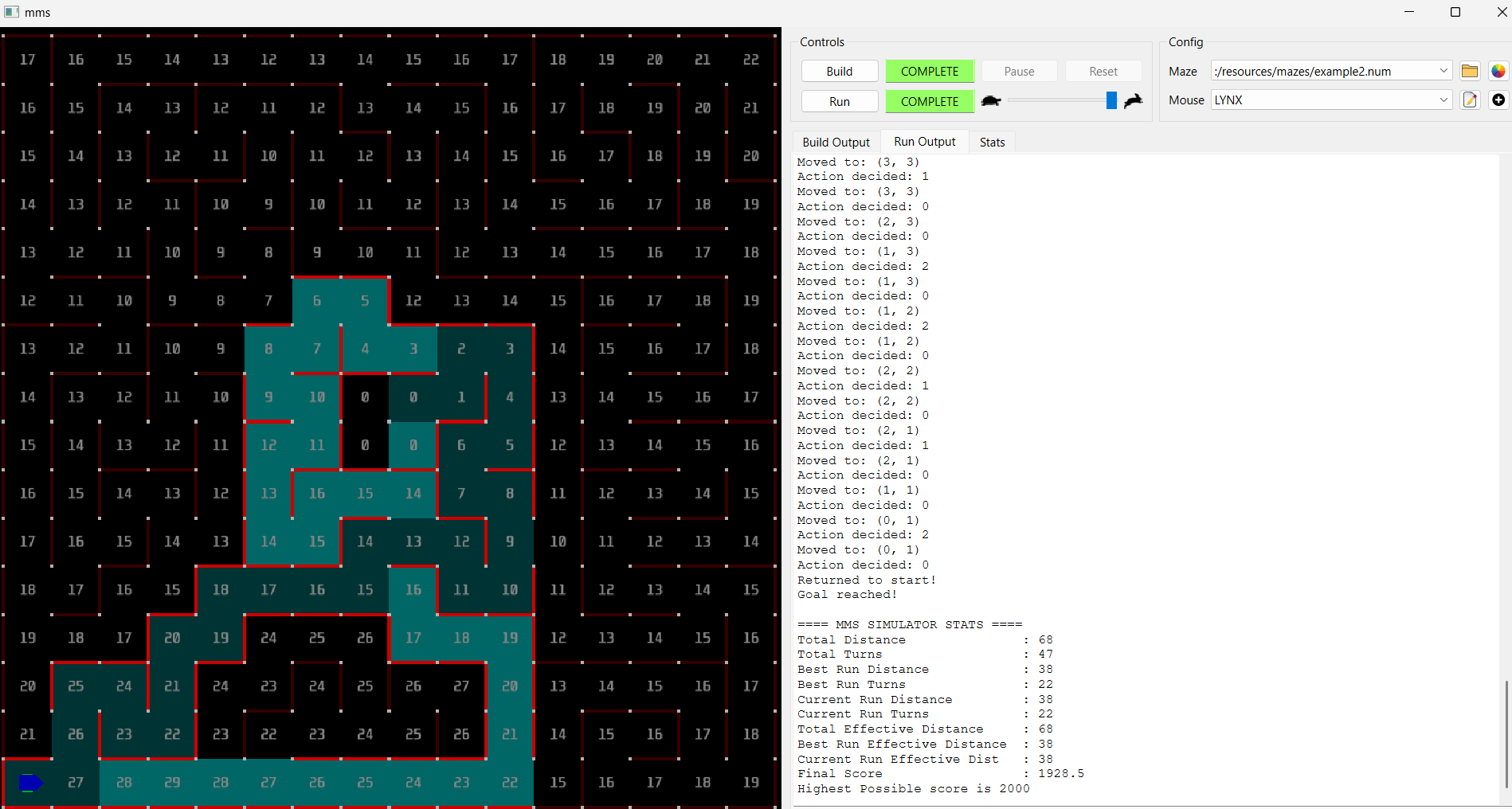Click the mms application icon in titlebar
The height and width of the screenshot is (809, 1512).
[11, 12]
